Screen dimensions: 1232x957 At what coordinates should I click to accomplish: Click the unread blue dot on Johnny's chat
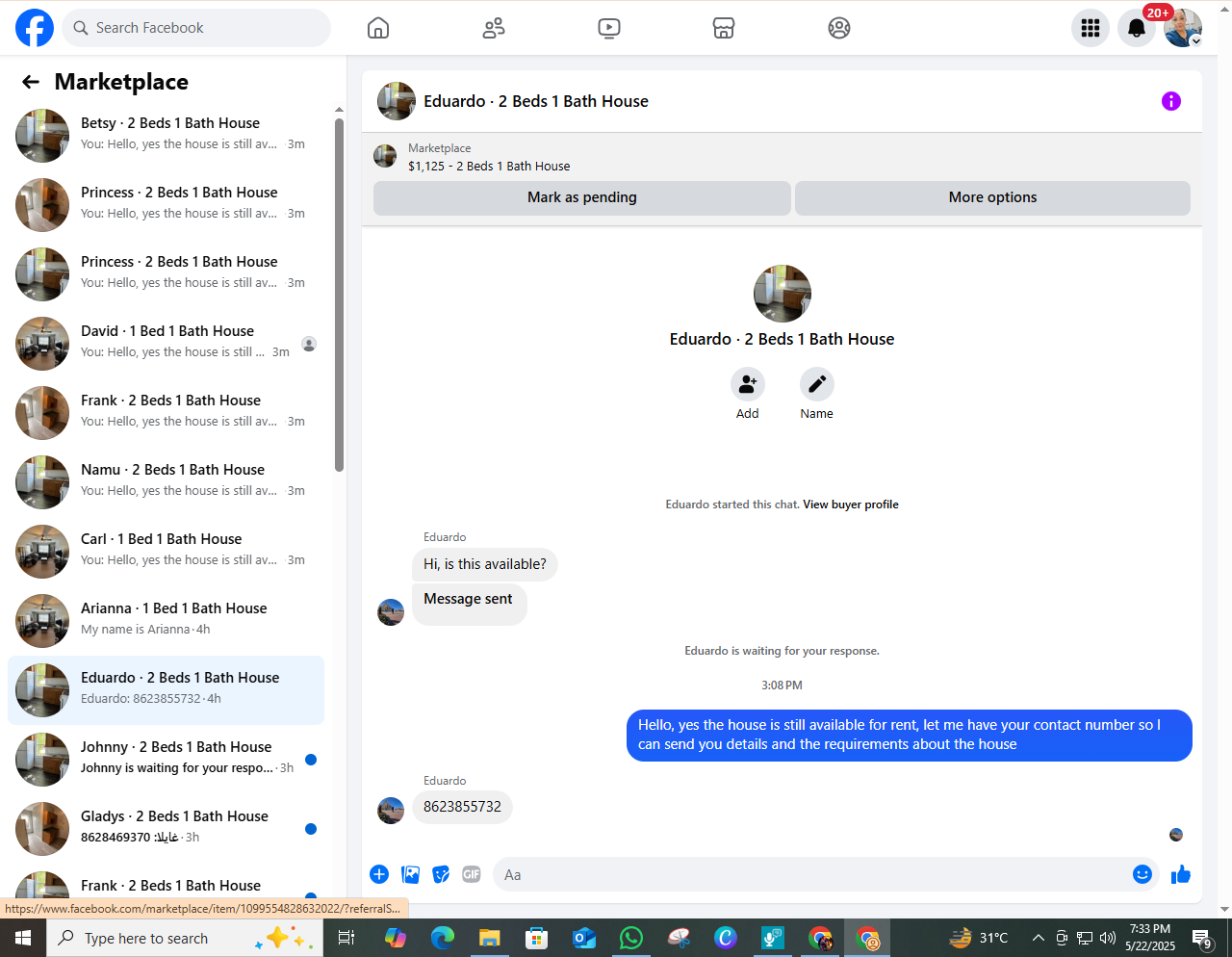tap(311, 760)
